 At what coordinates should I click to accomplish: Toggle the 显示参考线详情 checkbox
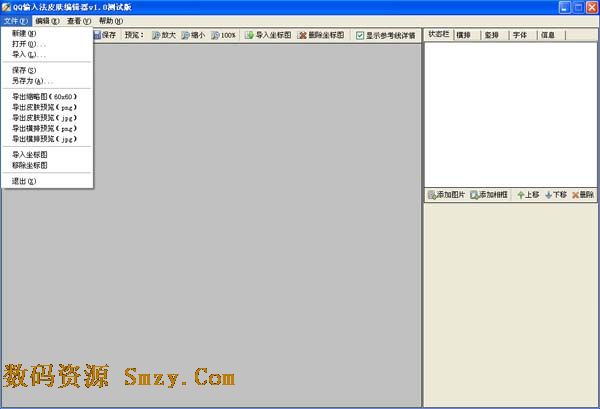coord(361,35)
